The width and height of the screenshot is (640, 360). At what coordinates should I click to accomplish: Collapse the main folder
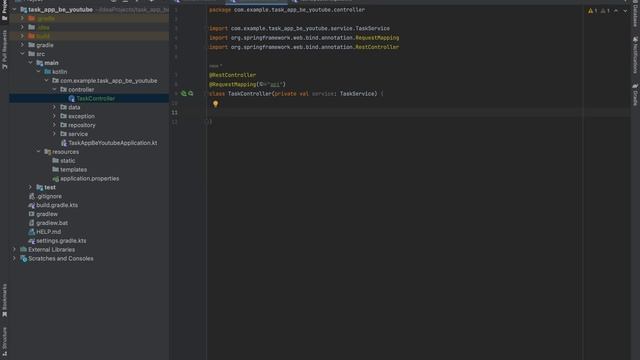click(31, 63)
